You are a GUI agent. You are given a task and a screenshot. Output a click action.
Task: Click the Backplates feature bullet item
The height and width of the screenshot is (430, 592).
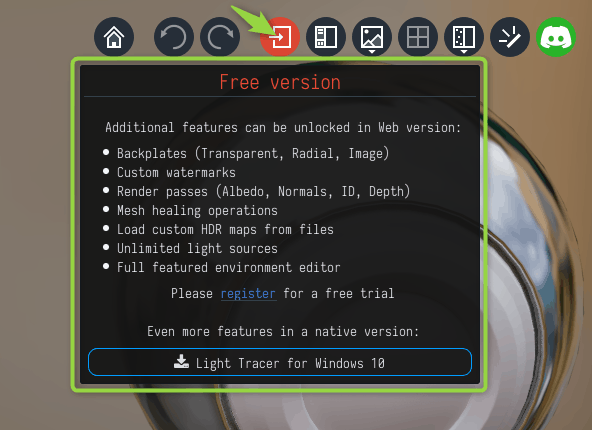coord(253,153)
